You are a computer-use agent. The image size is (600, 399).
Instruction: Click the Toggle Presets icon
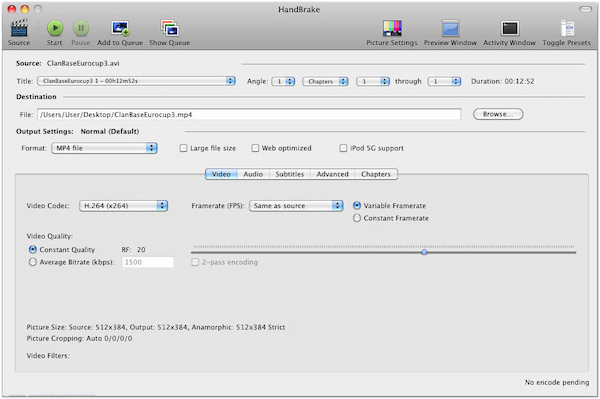[567, 28]
